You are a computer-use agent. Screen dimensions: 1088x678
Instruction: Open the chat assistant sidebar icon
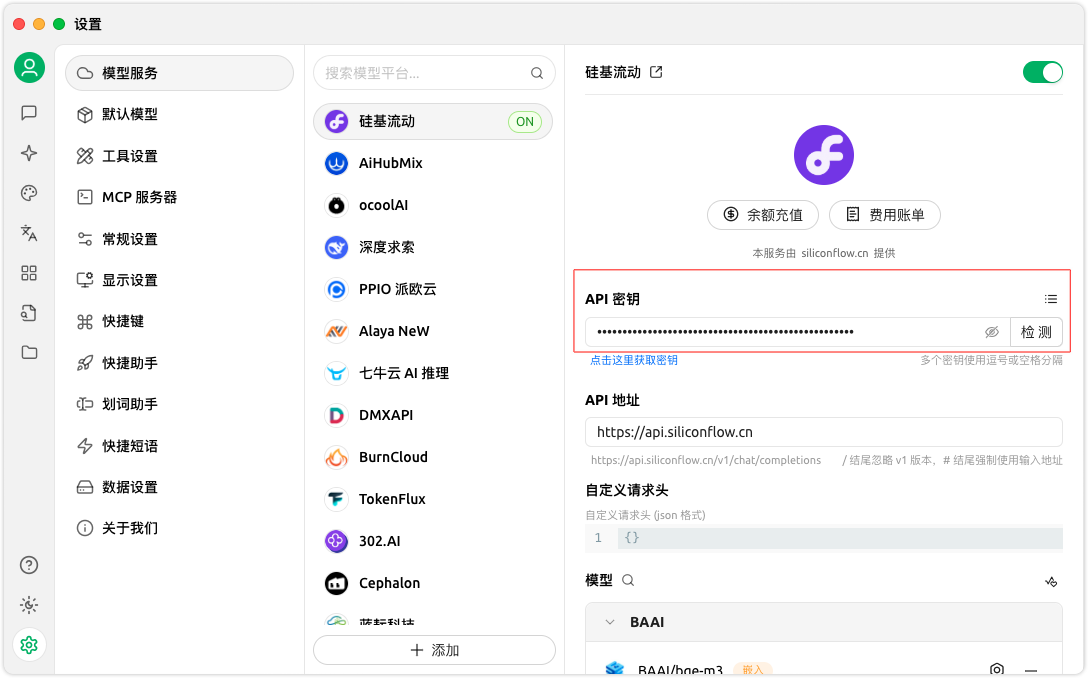coord(29,112)
